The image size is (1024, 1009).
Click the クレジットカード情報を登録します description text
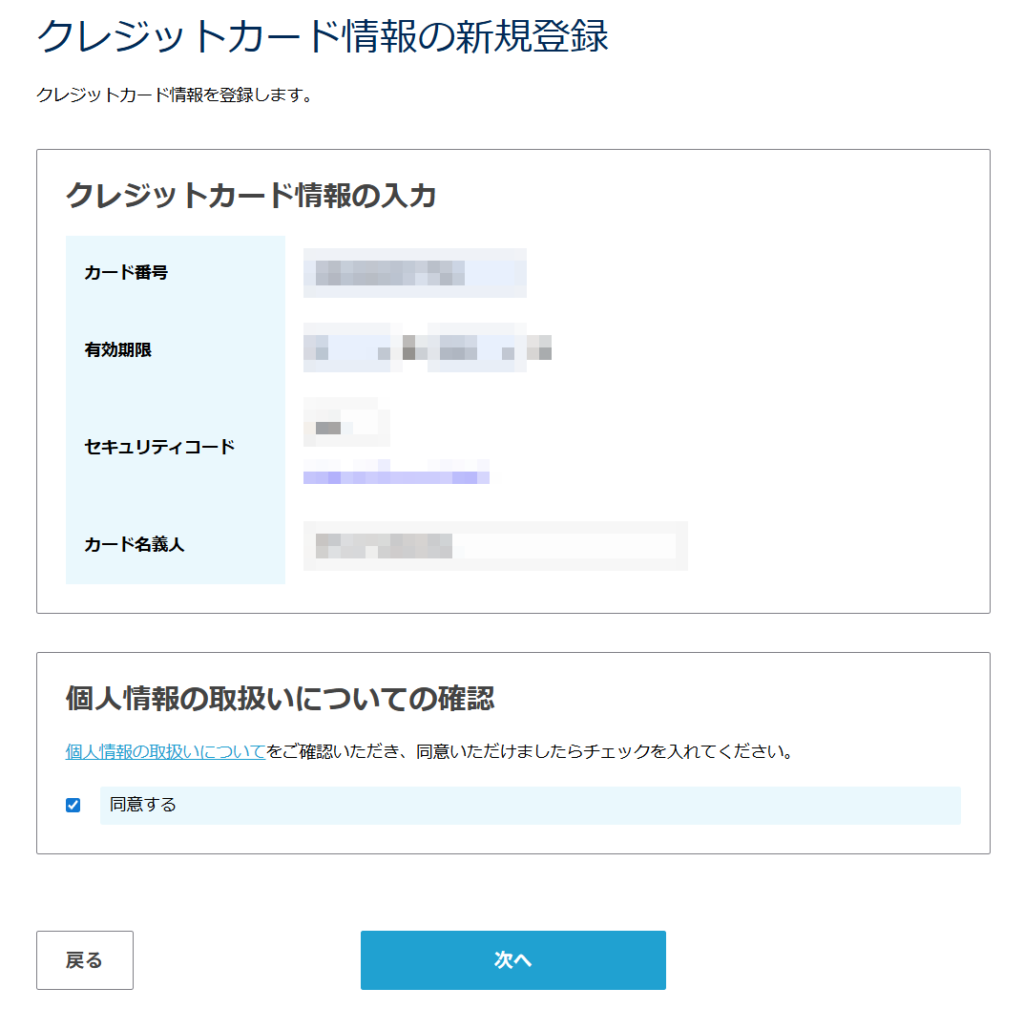pos(175,96)
